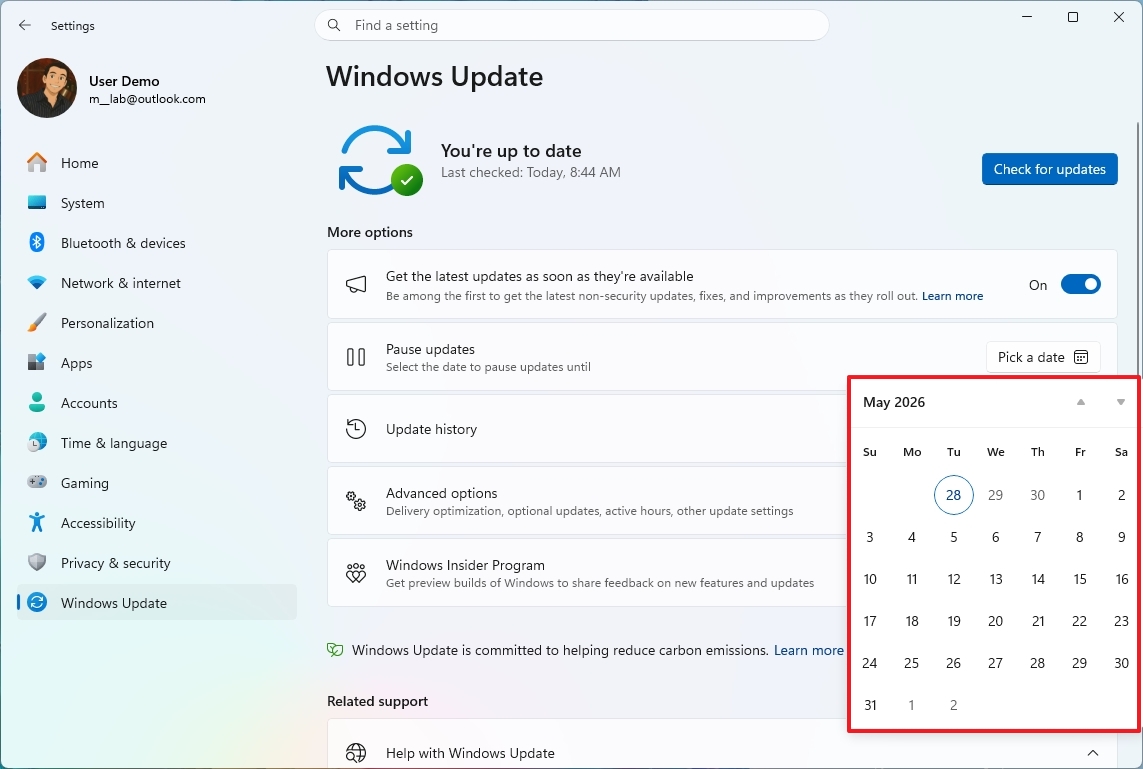Collapse the Help with Windows Update section
The image size is (1143, 769).
[x=1091, y=752]
